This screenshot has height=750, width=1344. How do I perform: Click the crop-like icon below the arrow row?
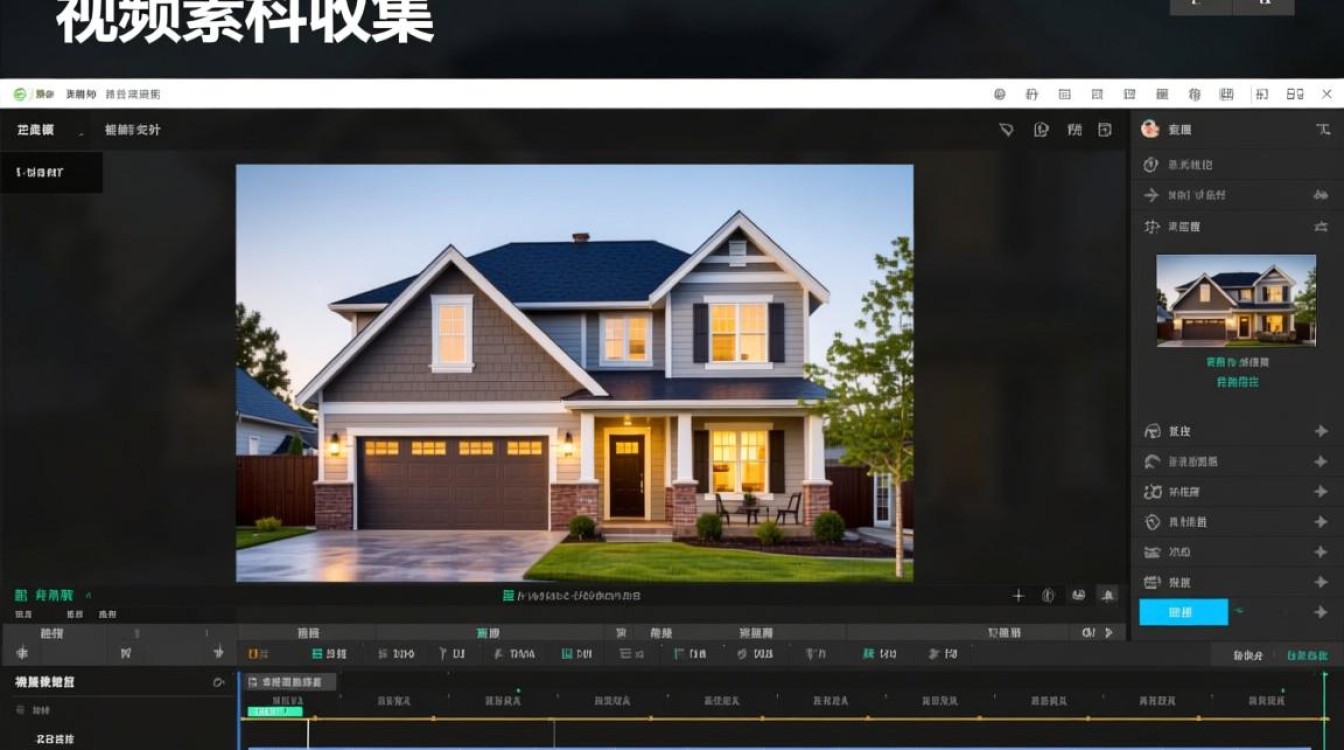[x=1151, y=227]
